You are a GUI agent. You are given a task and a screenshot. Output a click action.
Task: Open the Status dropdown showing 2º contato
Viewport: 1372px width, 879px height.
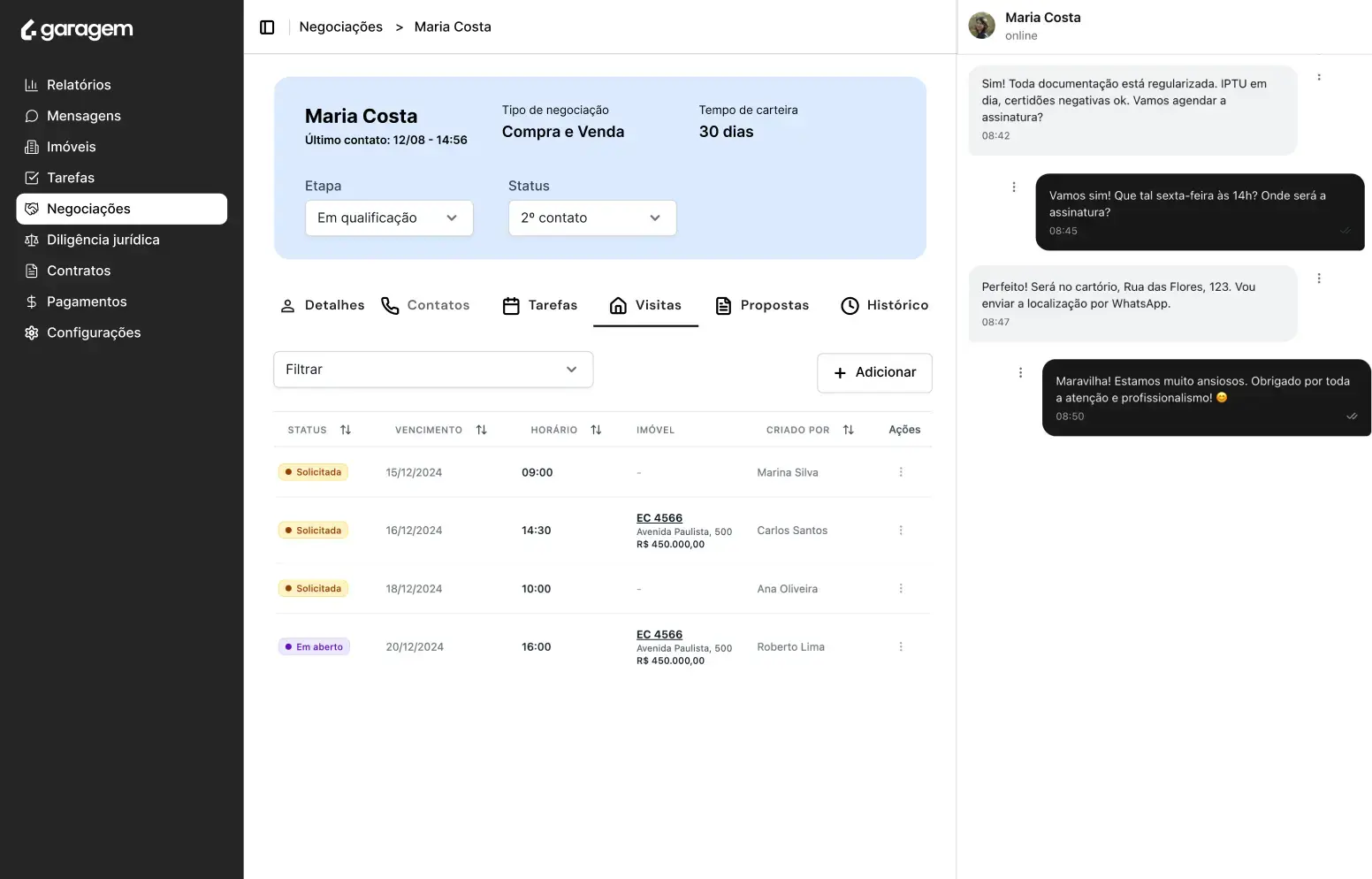pos(591,218)
